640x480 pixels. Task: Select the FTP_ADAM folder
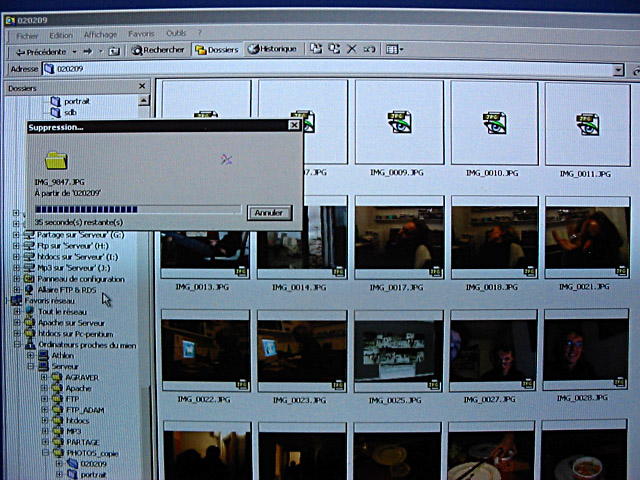pyautogui.click(x=85, y=410)
